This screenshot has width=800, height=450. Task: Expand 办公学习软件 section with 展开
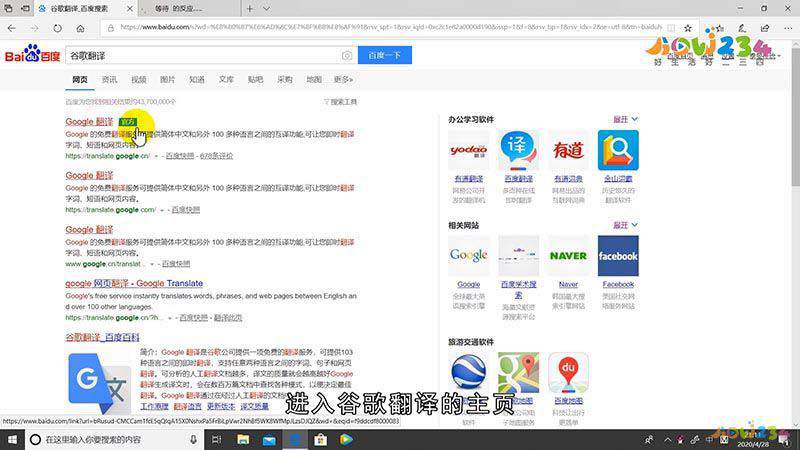[625, 119]
